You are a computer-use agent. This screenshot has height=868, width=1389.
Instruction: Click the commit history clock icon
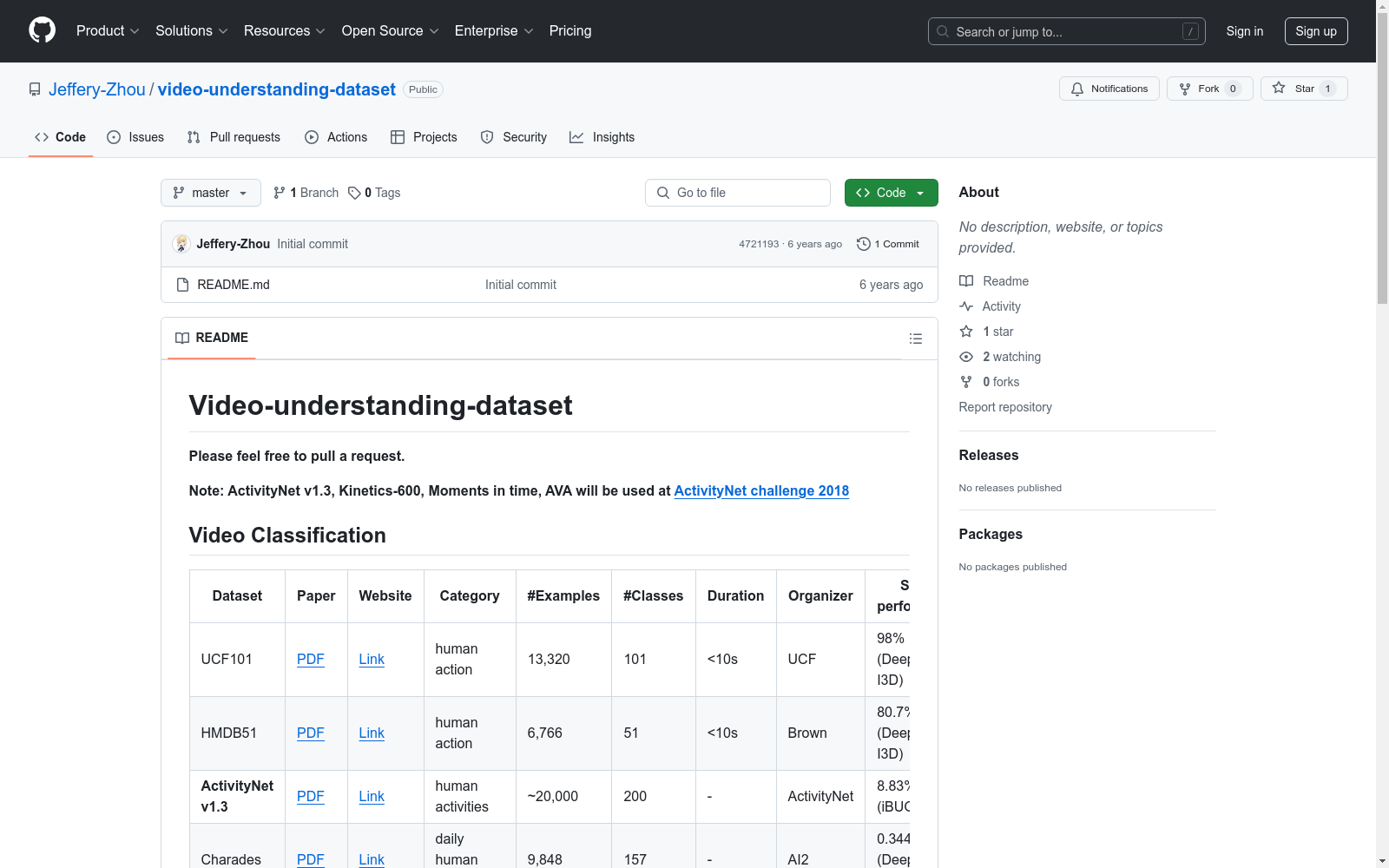click(863, 244)
